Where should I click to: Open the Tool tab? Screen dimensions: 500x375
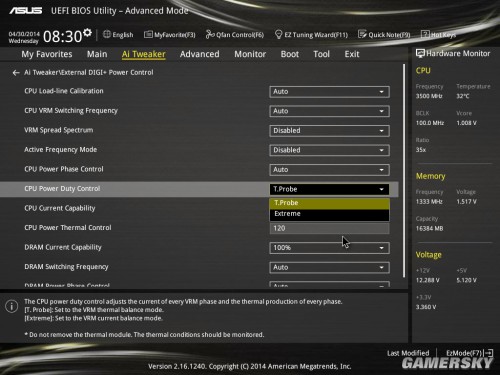(x=321, y=54)
